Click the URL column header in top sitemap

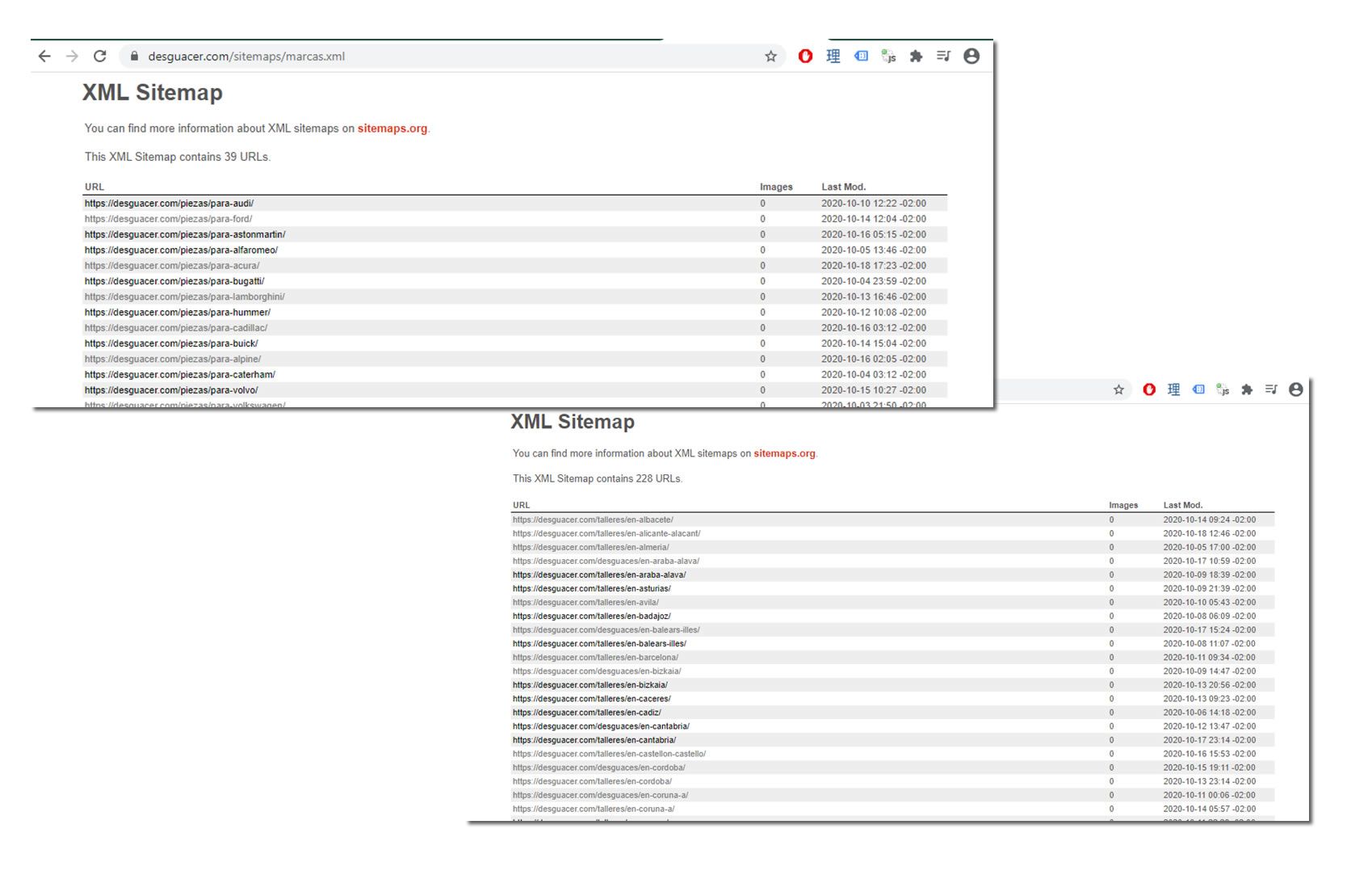point(94,187)
